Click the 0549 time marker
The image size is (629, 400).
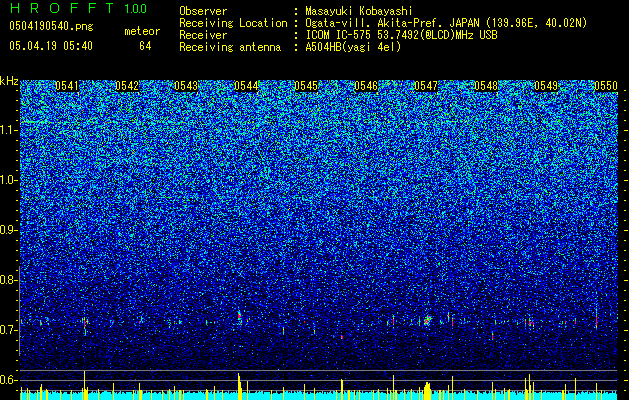[x=546, y=86]
